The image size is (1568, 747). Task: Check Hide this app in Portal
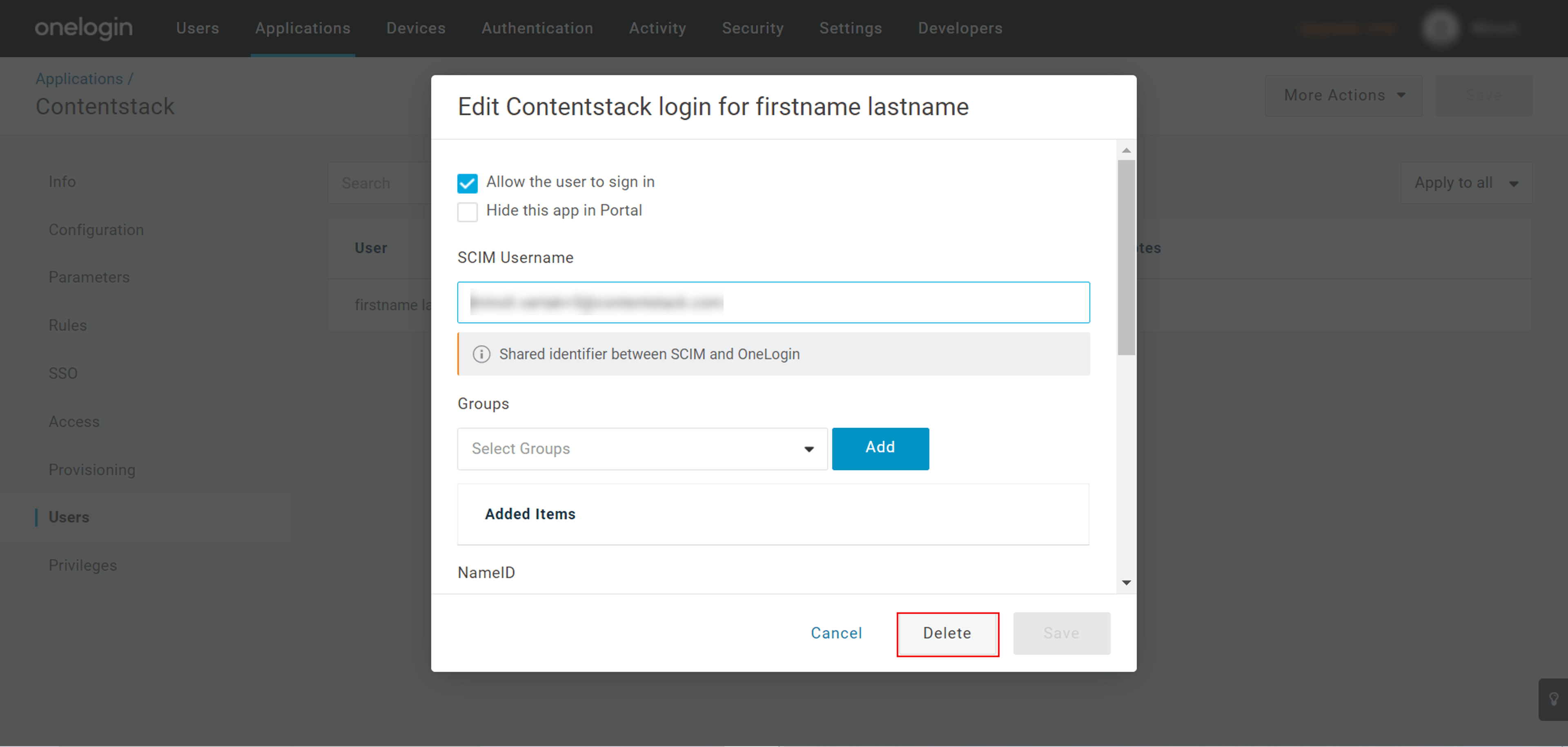[468, 212]
